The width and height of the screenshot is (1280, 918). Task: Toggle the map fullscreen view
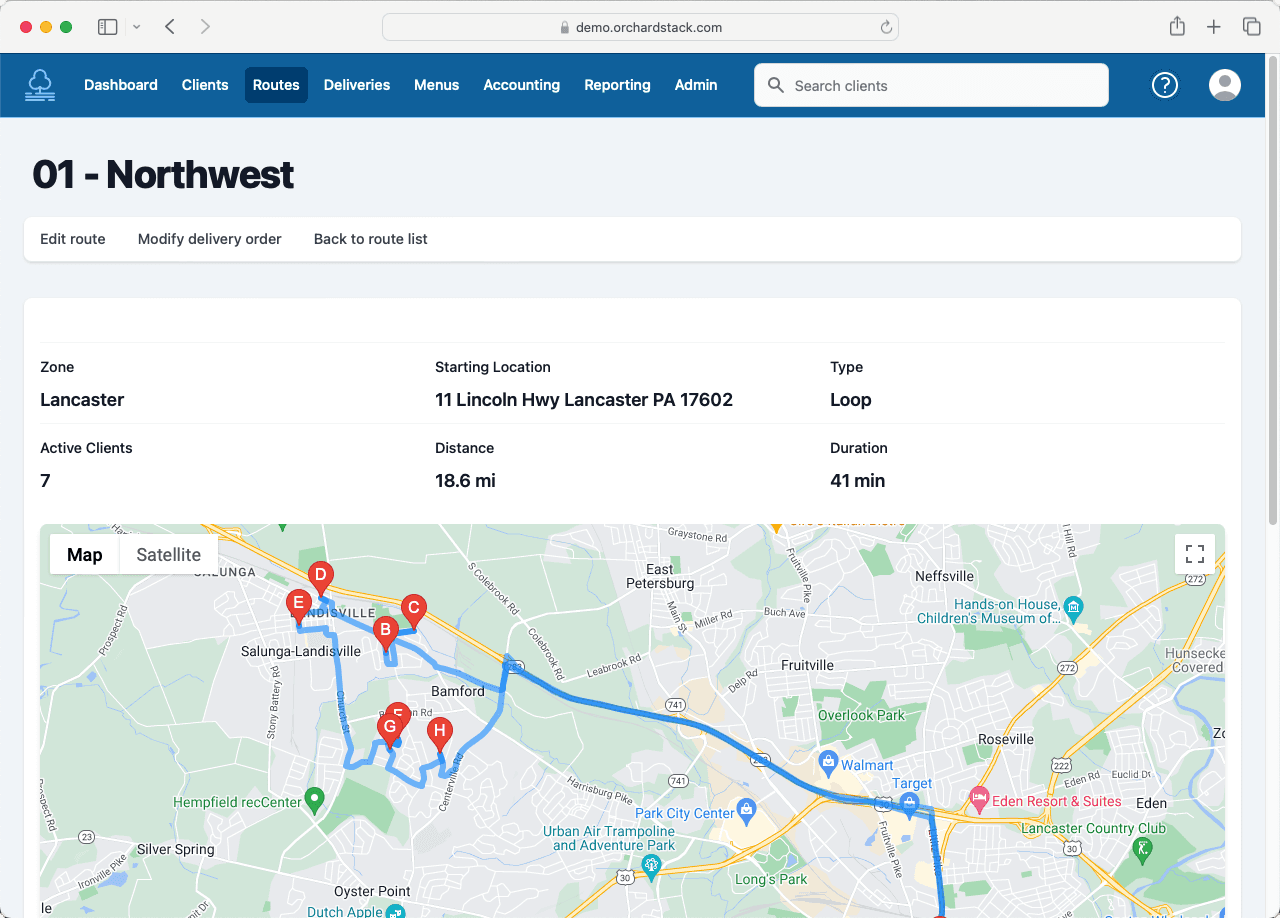[x=1194, y=554]
